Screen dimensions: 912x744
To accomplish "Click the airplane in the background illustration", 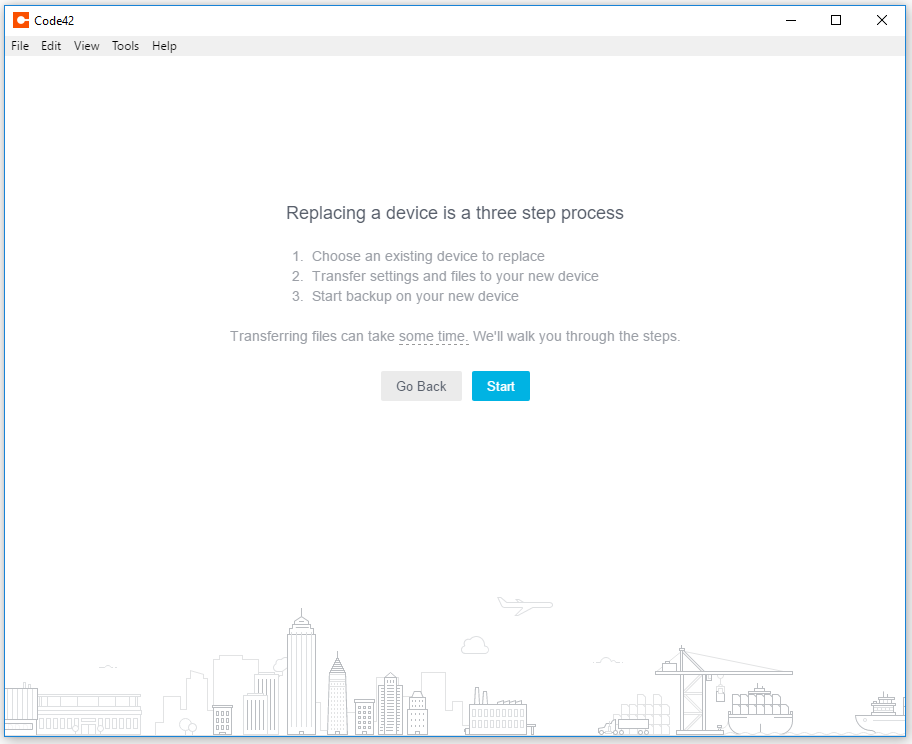I will pyautogui.click(x=524, y=605).
